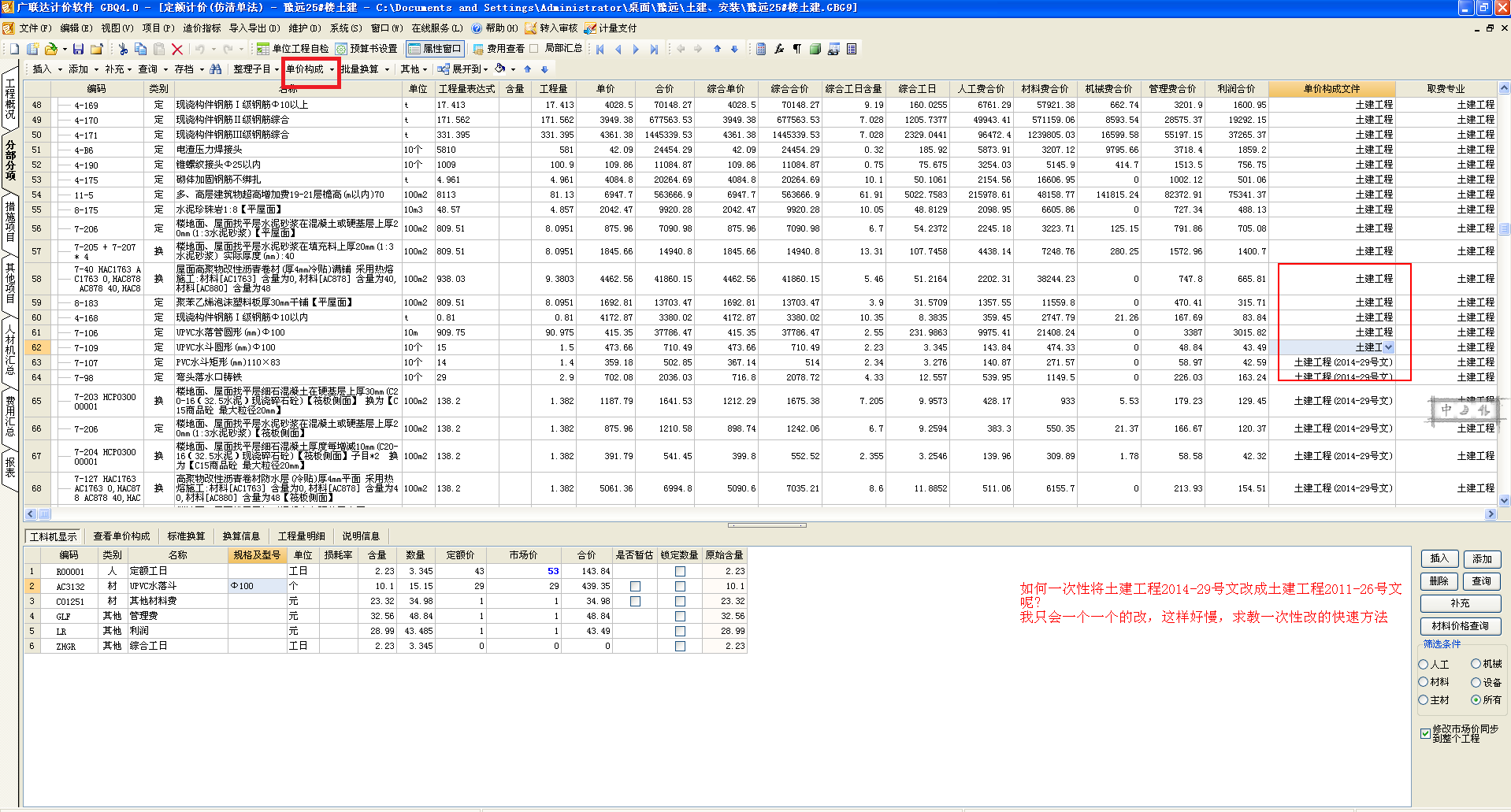Toggle the 局部汇总 checkbox
The height and width of the screenshot is (812, 1511).
(x=534, y=49)
